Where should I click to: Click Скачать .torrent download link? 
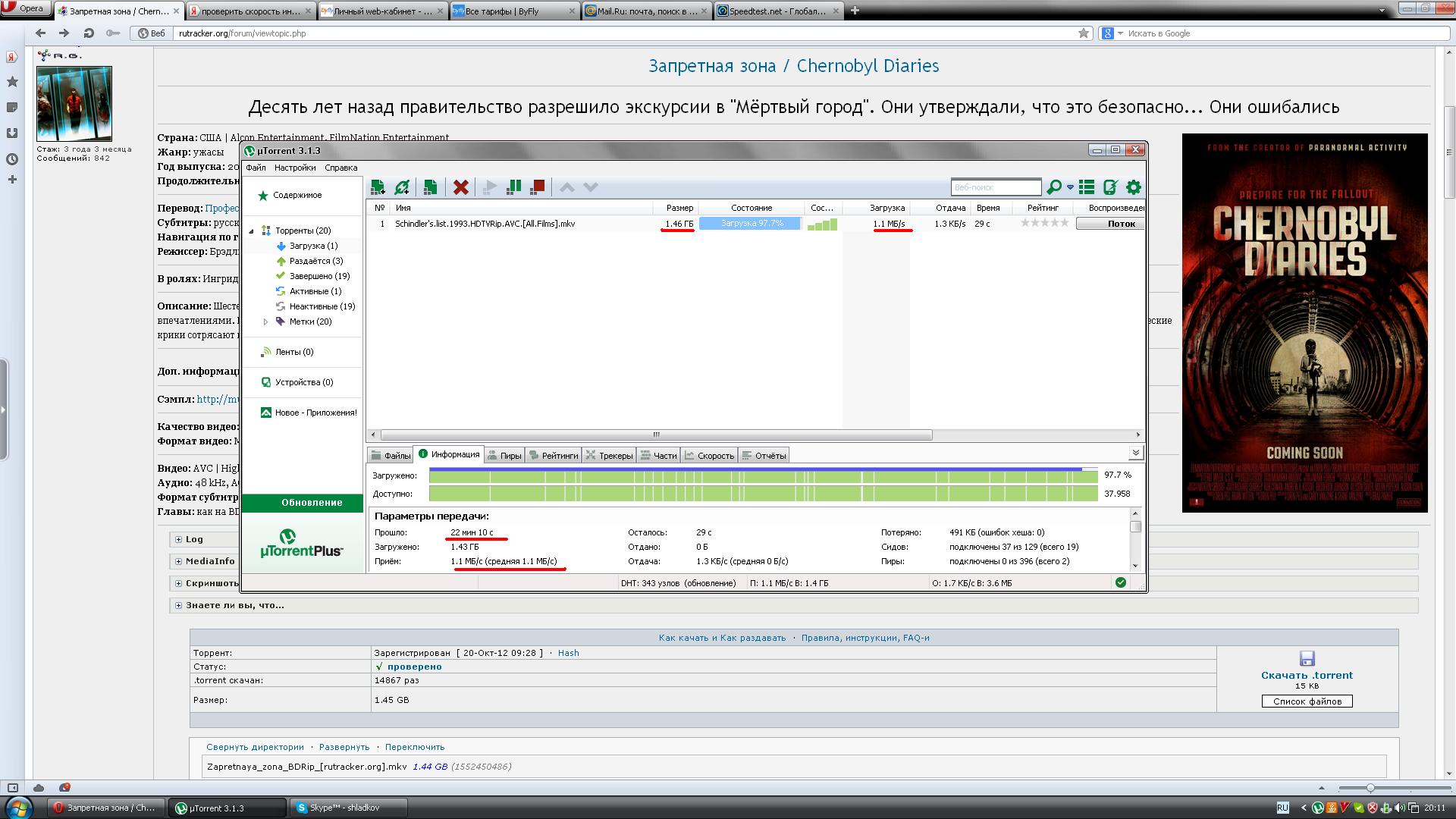pyautogui.click(x=1307, y=675)
